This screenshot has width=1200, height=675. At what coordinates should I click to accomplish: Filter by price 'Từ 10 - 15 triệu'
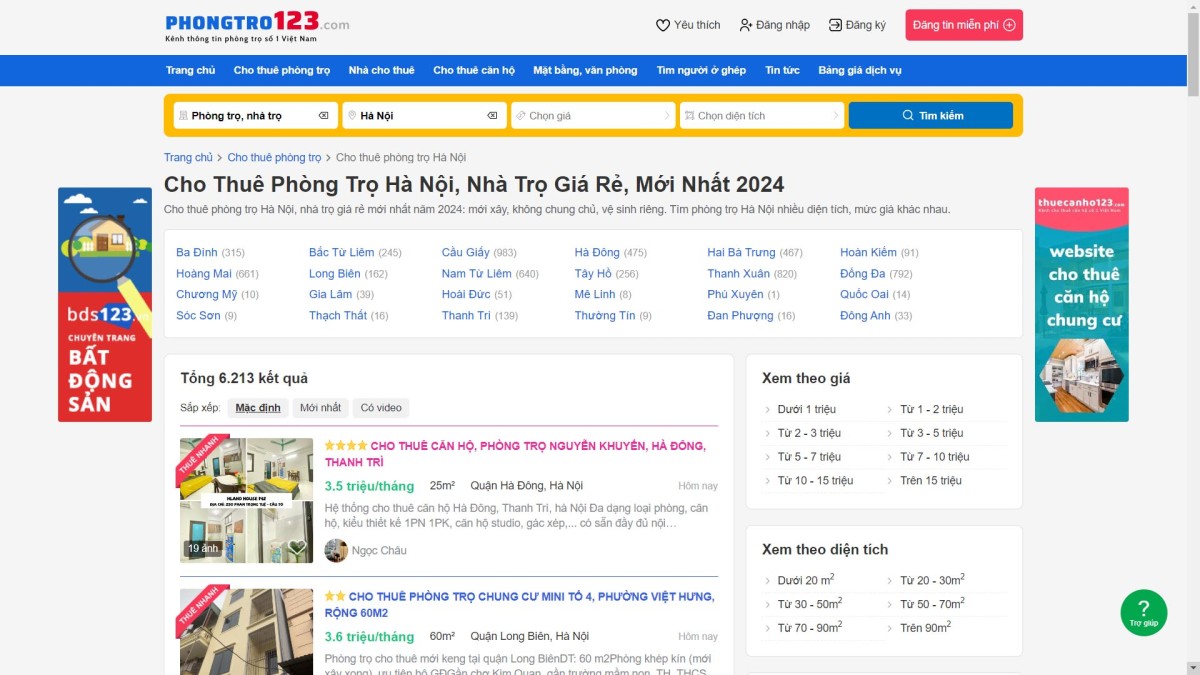(816, 481)
